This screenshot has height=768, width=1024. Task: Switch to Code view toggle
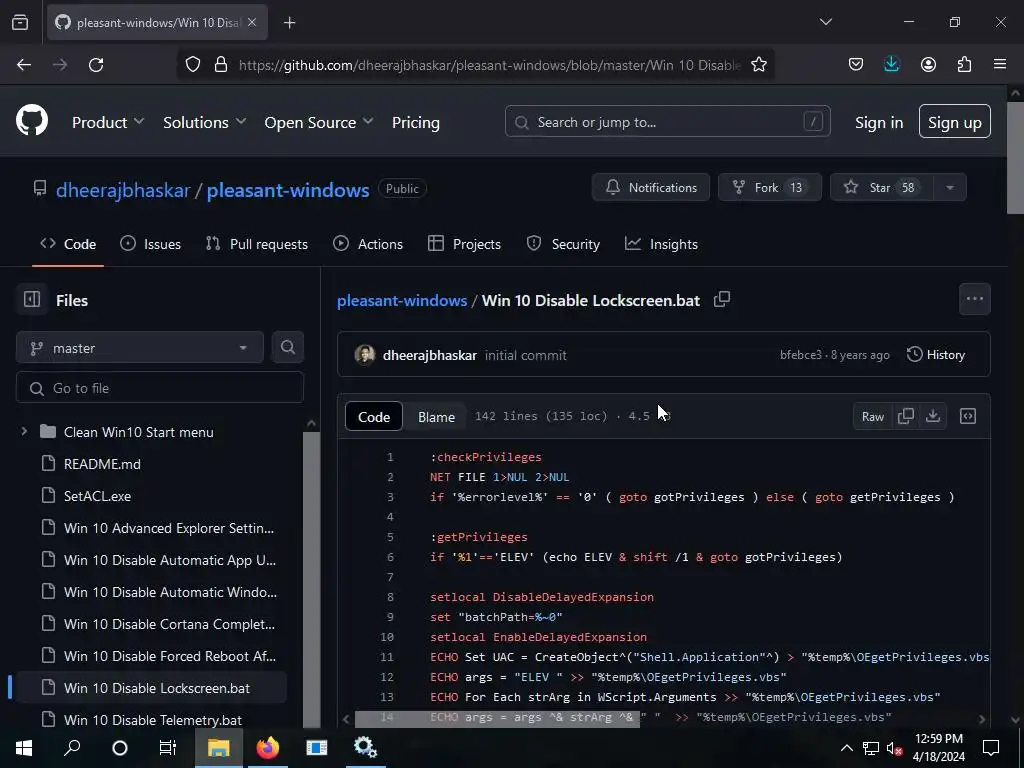(374, 417)
